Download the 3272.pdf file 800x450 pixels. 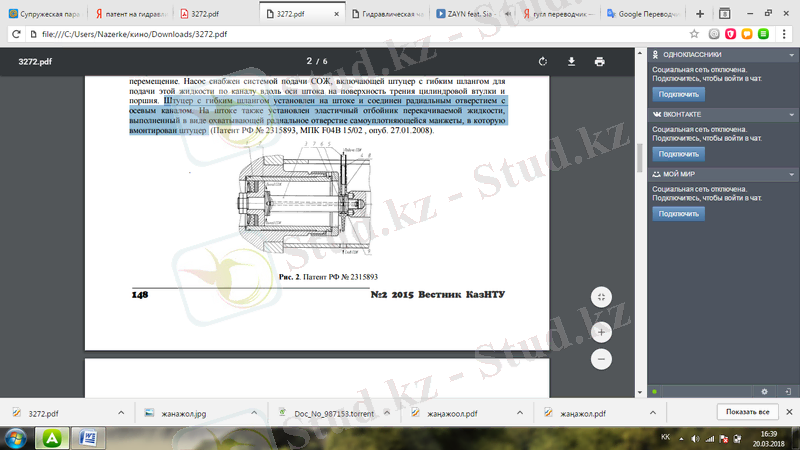click(x=571, y=61)
